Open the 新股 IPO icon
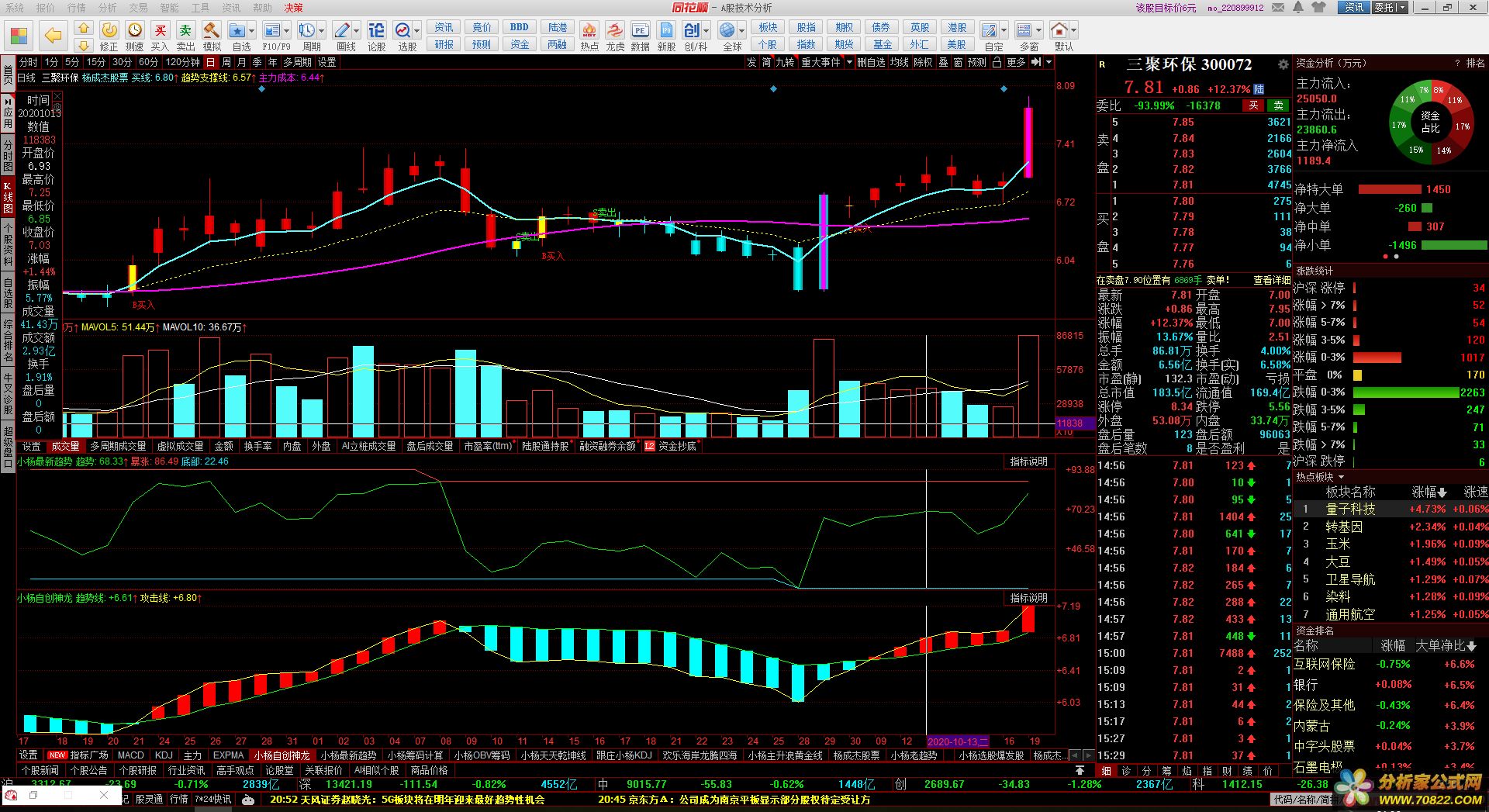The image size is (1489, 812). click(666, 30)
